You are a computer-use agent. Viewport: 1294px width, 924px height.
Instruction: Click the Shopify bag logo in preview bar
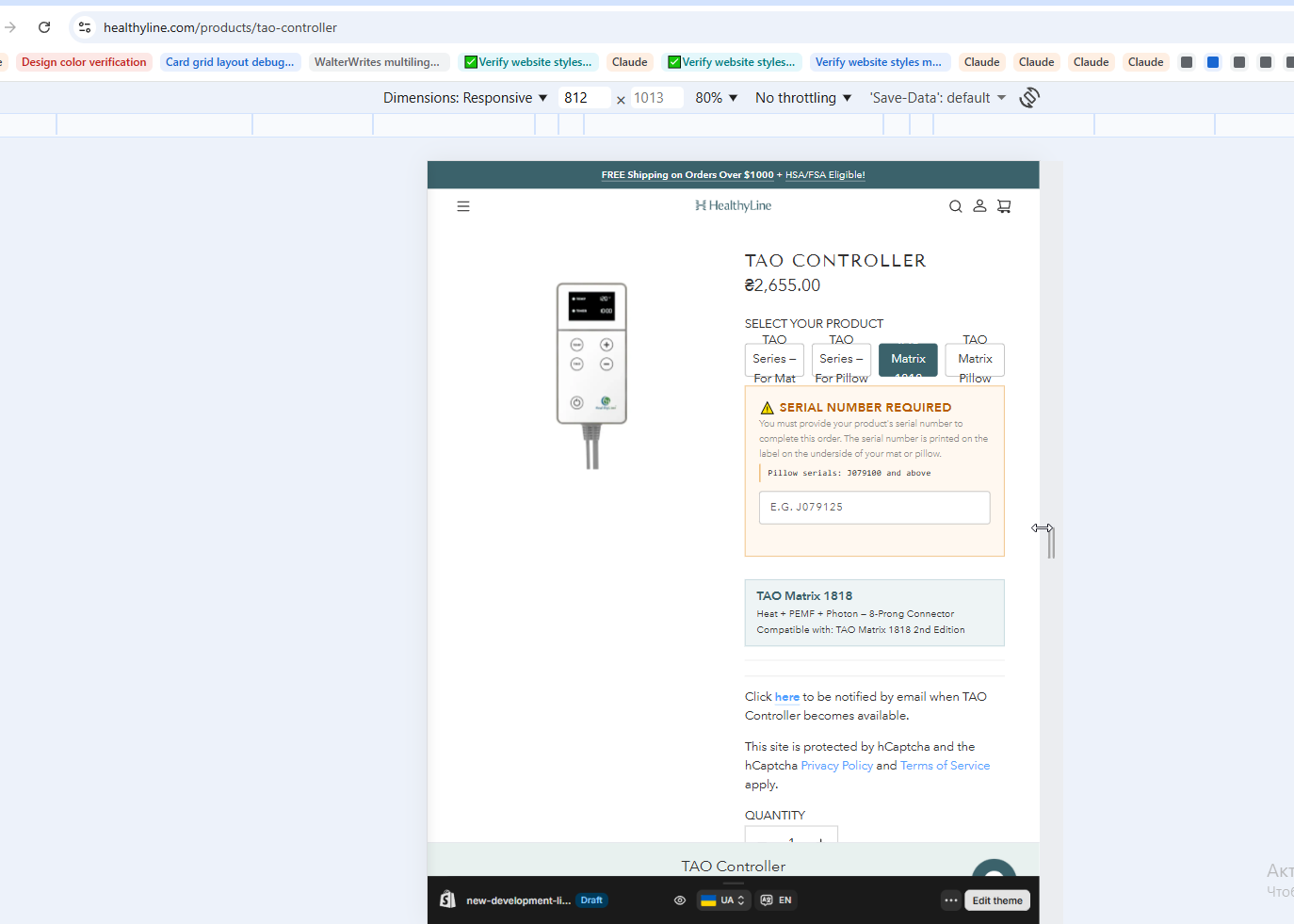(x=448, y=900)
